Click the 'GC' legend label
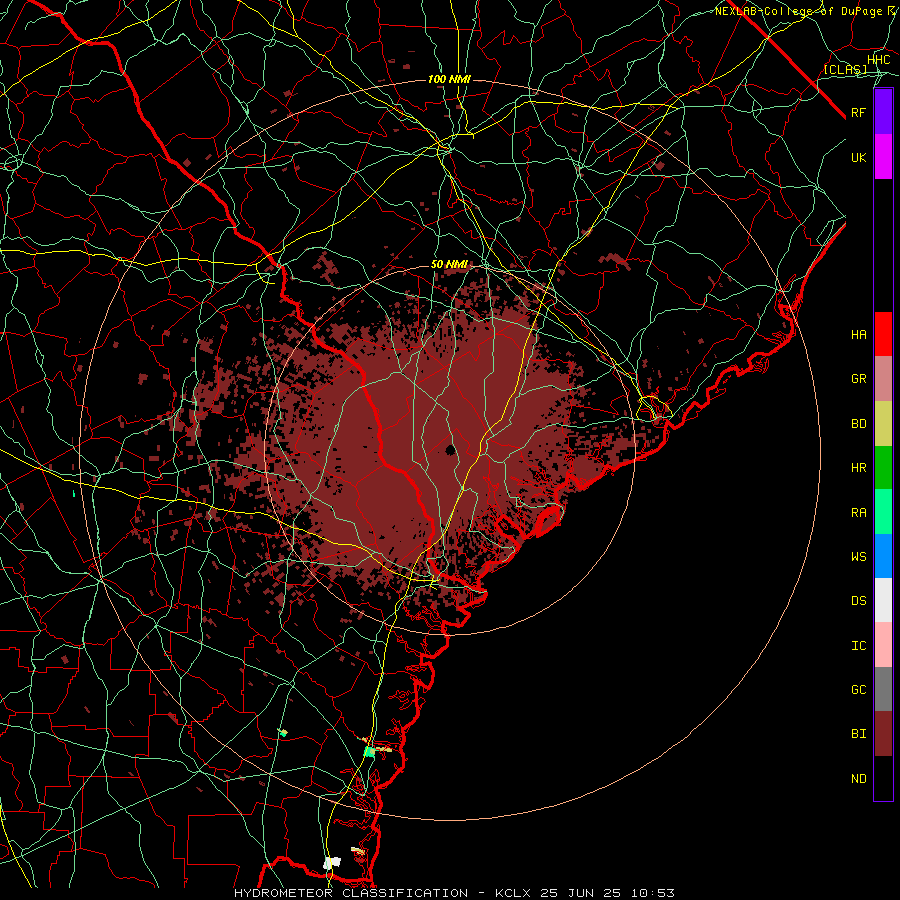This screenshot has width=900, height=900. click(x=858, y=690)
